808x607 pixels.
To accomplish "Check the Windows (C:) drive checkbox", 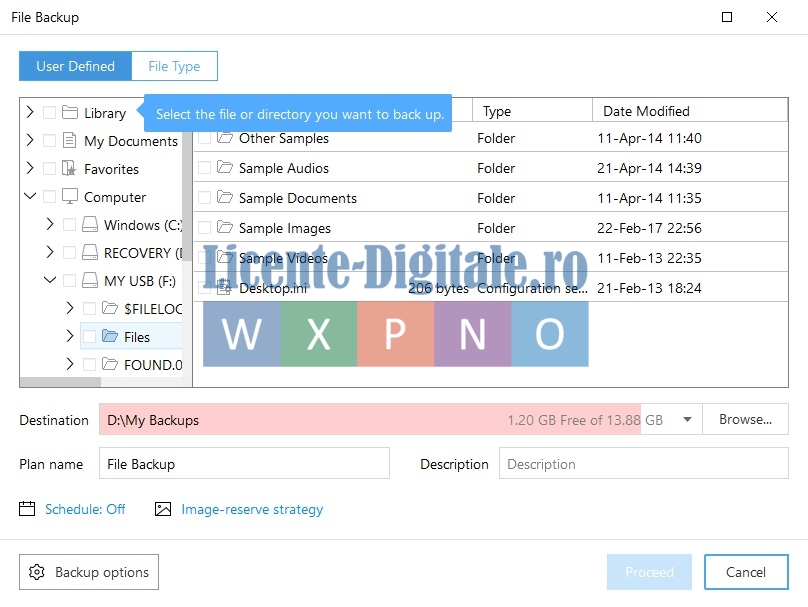I will pos(69,224).
